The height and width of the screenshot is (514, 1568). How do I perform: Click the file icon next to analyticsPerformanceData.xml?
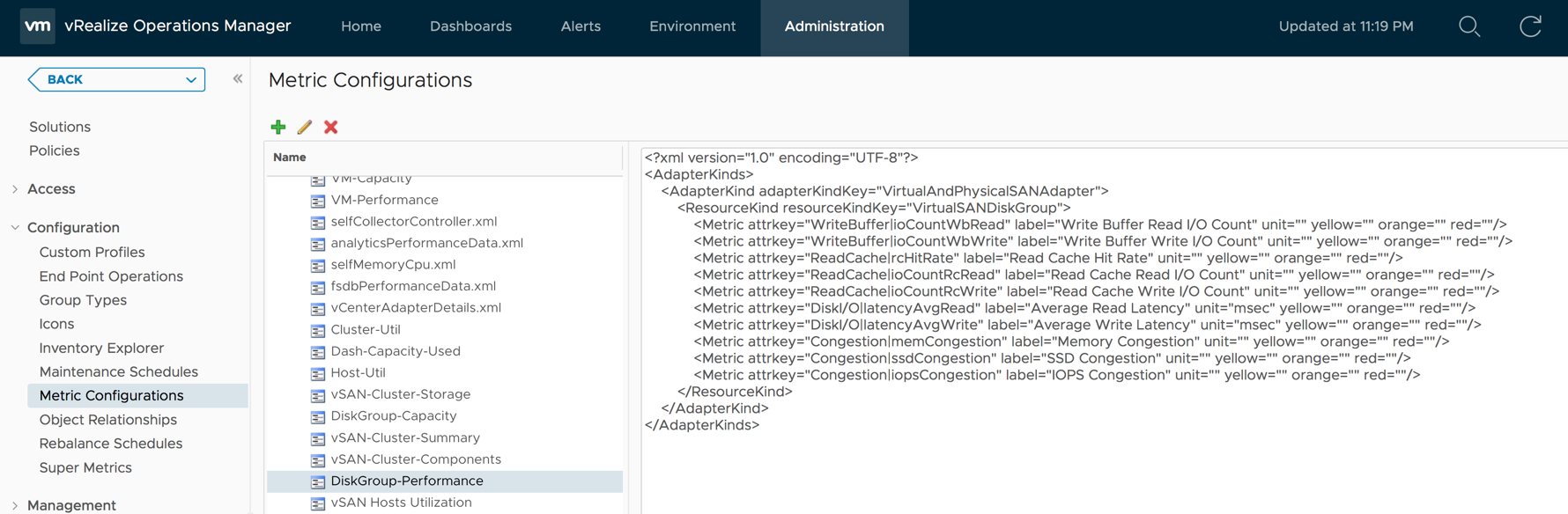click(x=318, y=244)
